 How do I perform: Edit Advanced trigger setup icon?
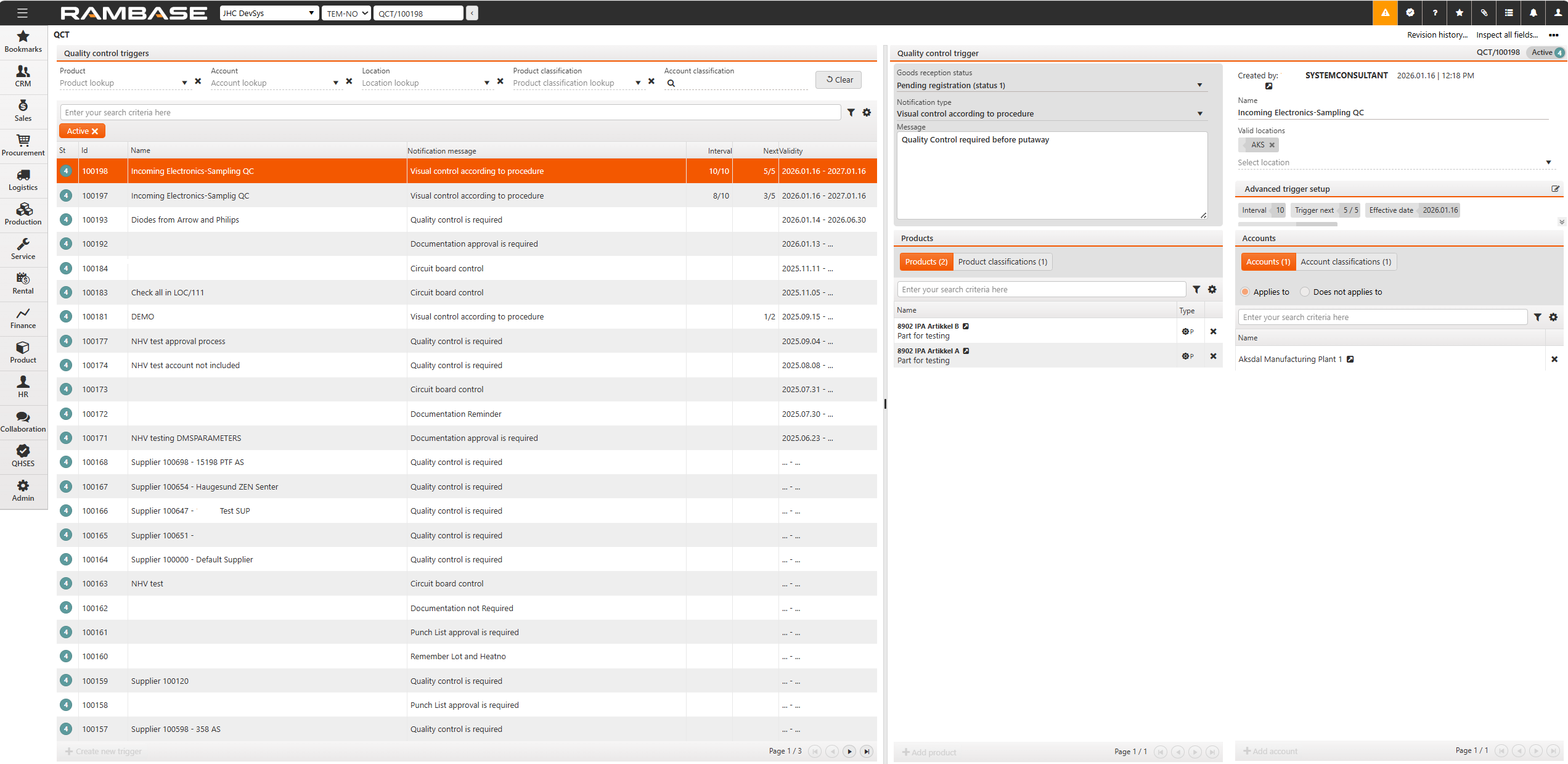[1555, 189]
